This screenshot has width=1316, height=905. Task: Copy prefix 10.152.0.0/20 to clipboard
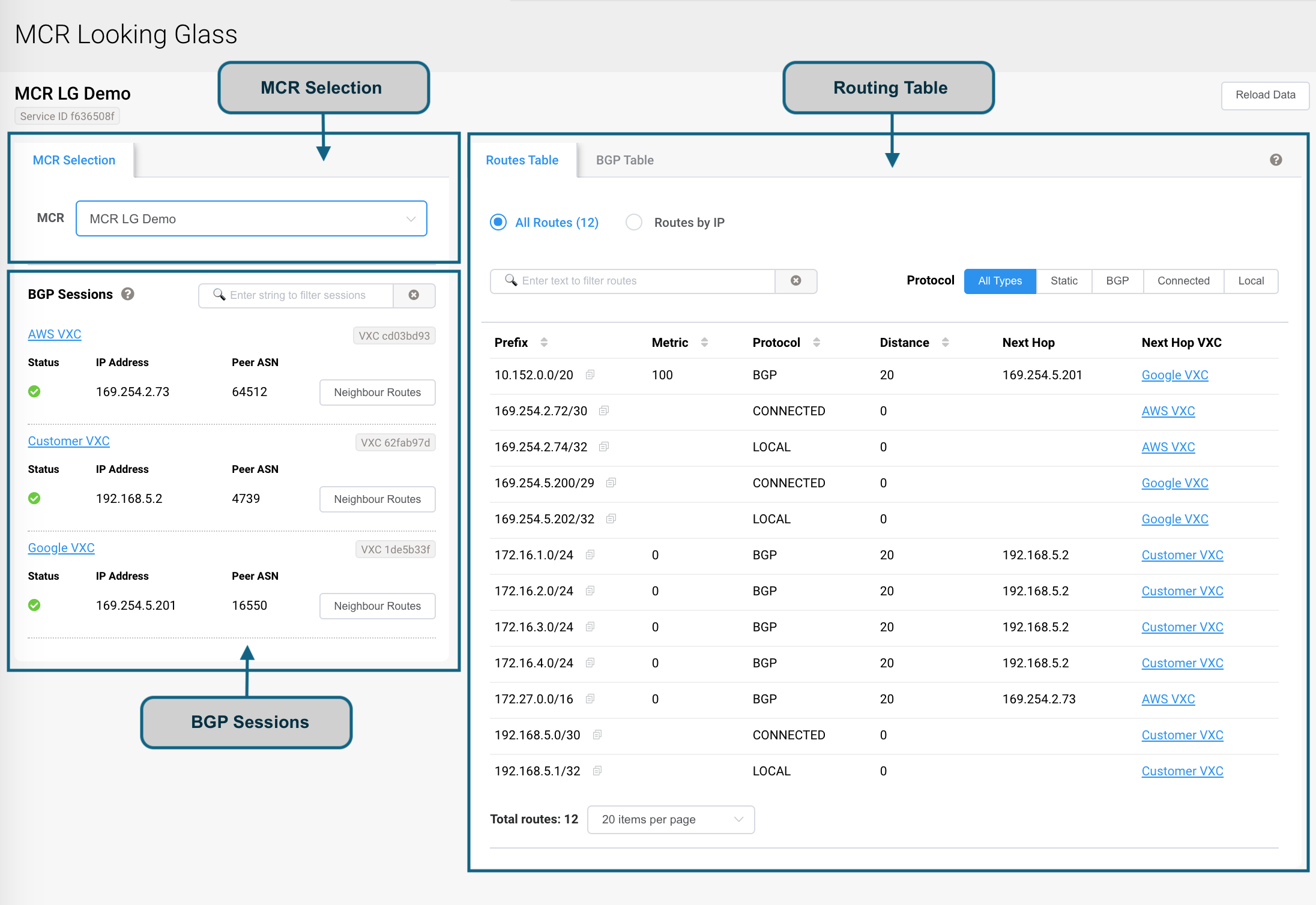click(590, 374)
